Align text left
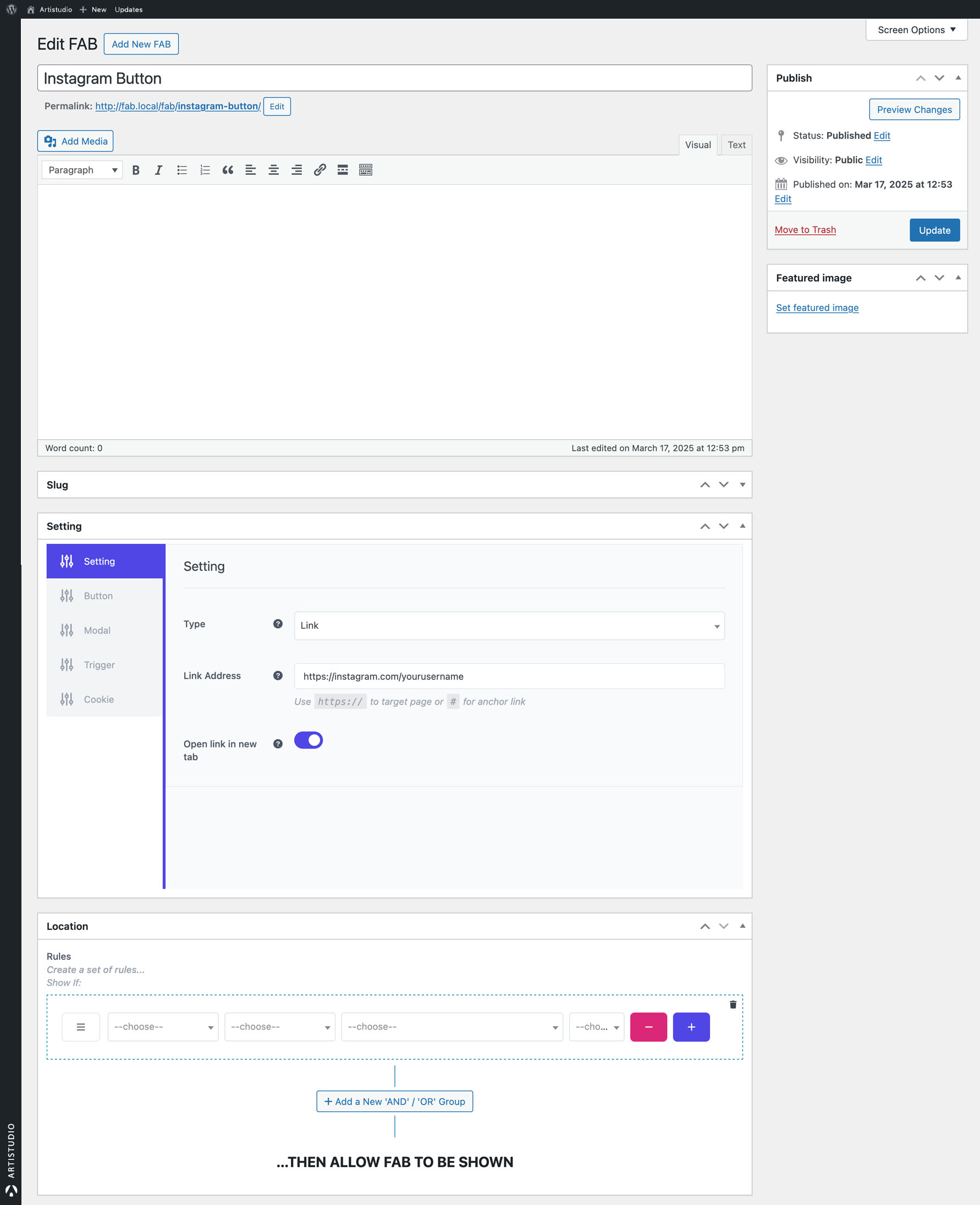 point(251,170)
